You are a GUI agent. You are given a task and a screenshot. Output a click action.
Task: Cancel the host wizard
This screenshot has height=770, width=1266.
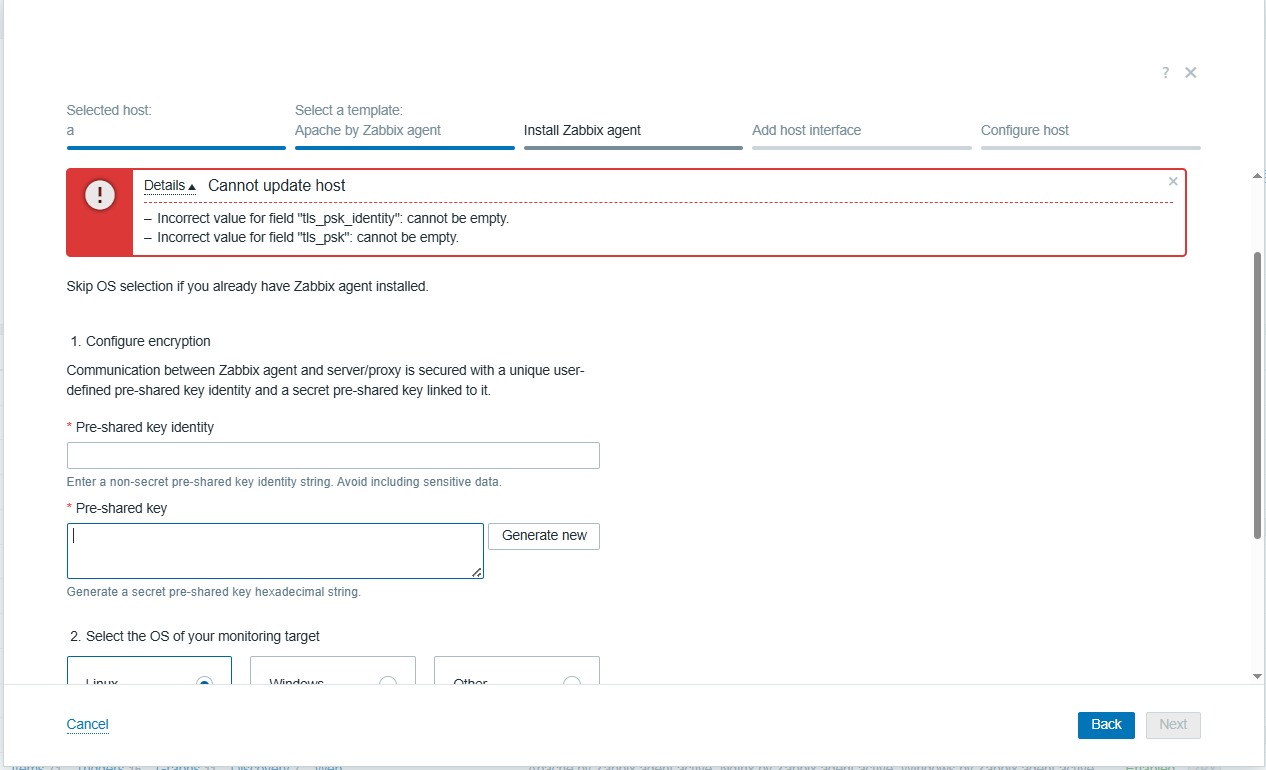point(87,725)
